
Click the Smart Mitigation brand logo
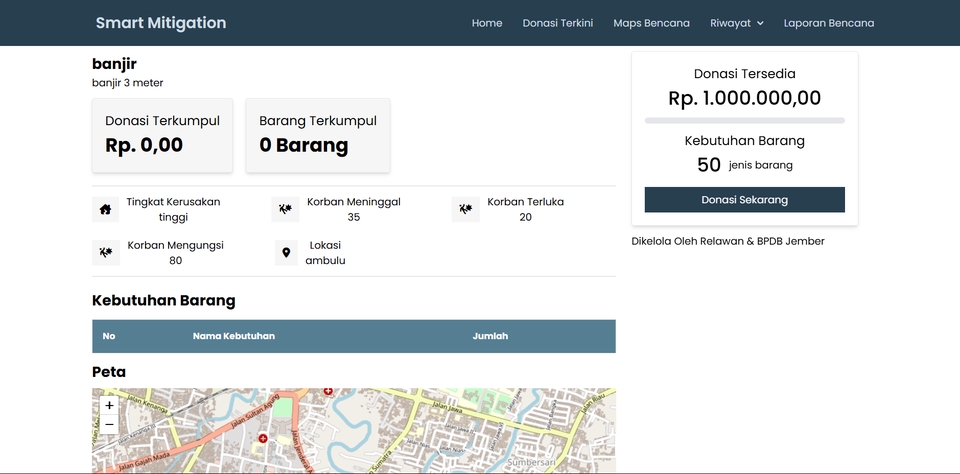(x=161, y=23)
